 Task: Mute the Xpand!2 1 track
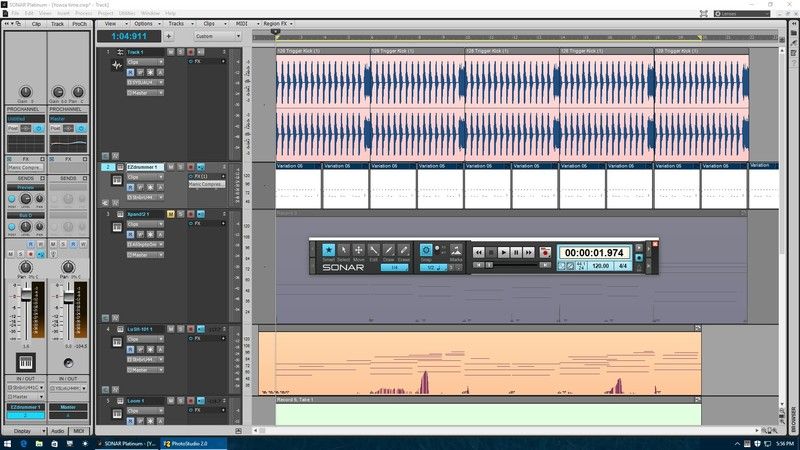(171, 214)
